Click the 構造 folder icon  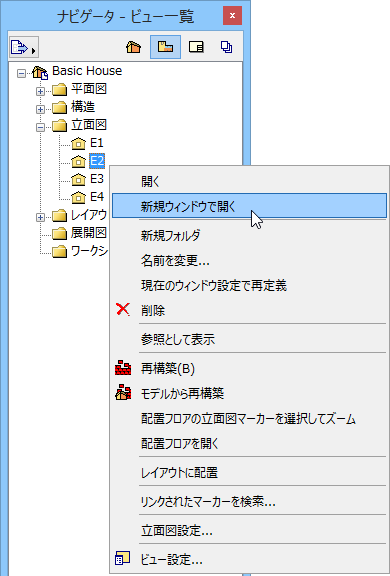click(x=59, y=107)
